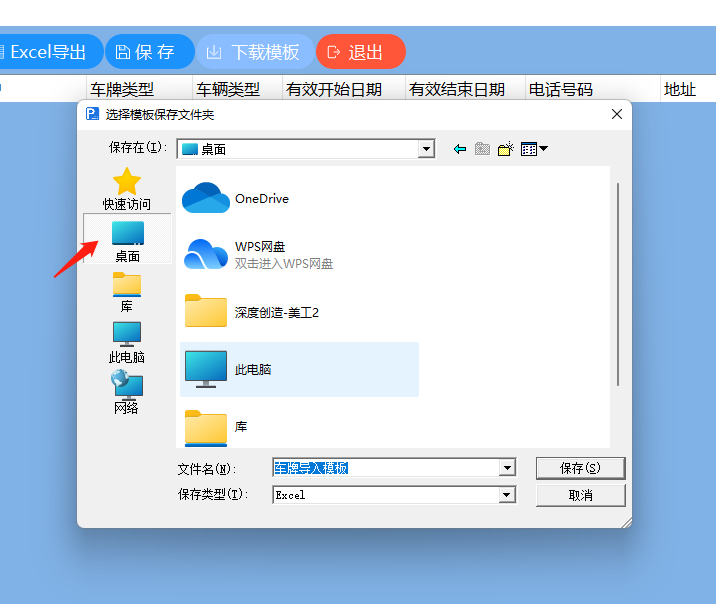This screenshot has height=604, width=716.
Task: Open Network in the places sidebar
Action: tap(126, 392)
